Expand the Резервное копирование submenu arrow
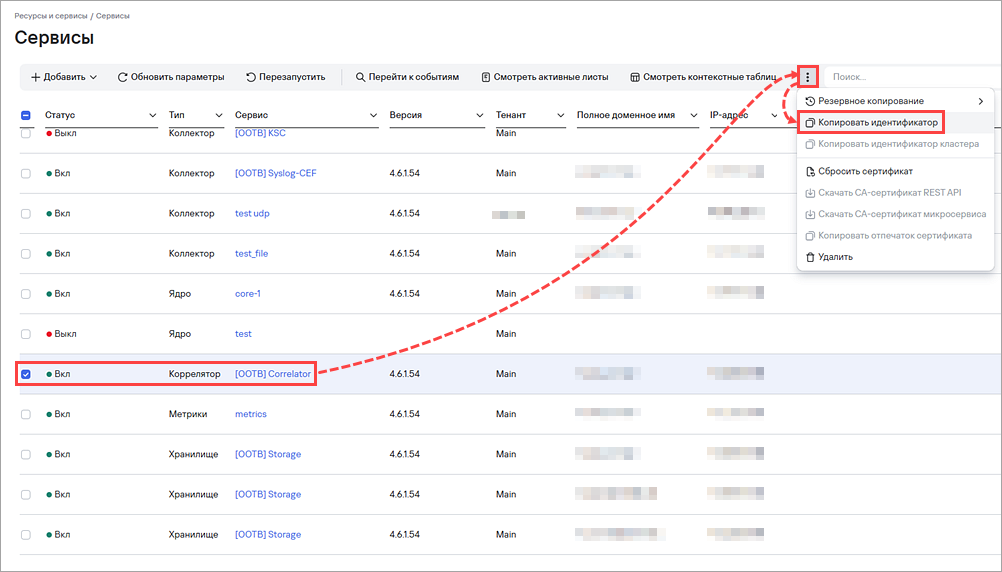 980,101
